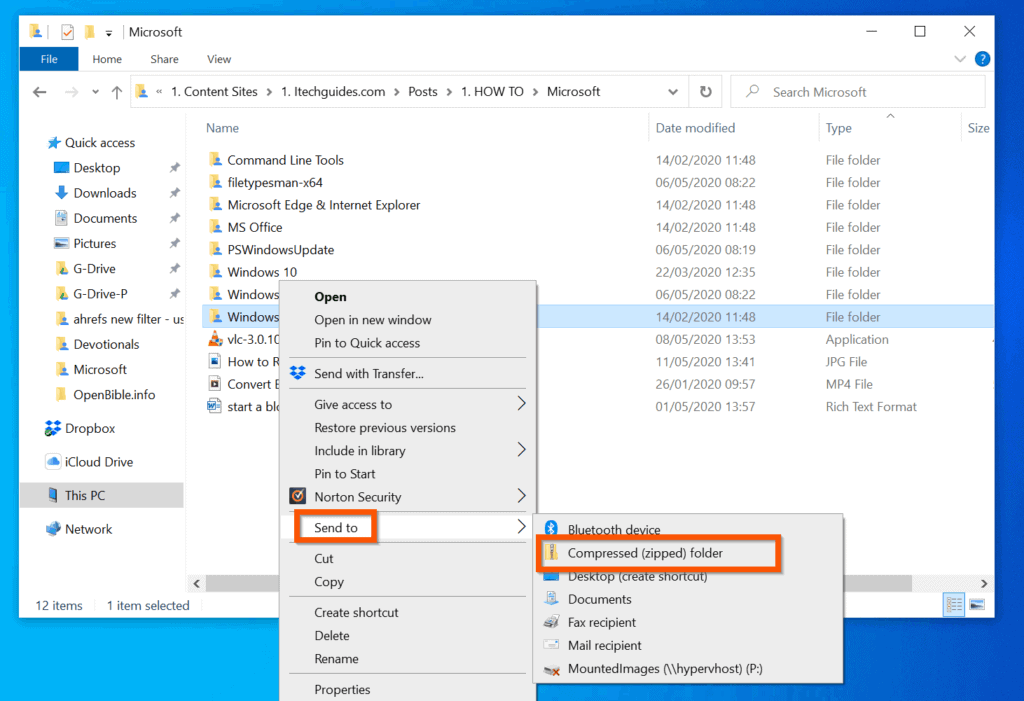The height and width of the screenshot is (701, 1024).
Task: Click the Network icon in the sidebar
Action: [53, 529]
